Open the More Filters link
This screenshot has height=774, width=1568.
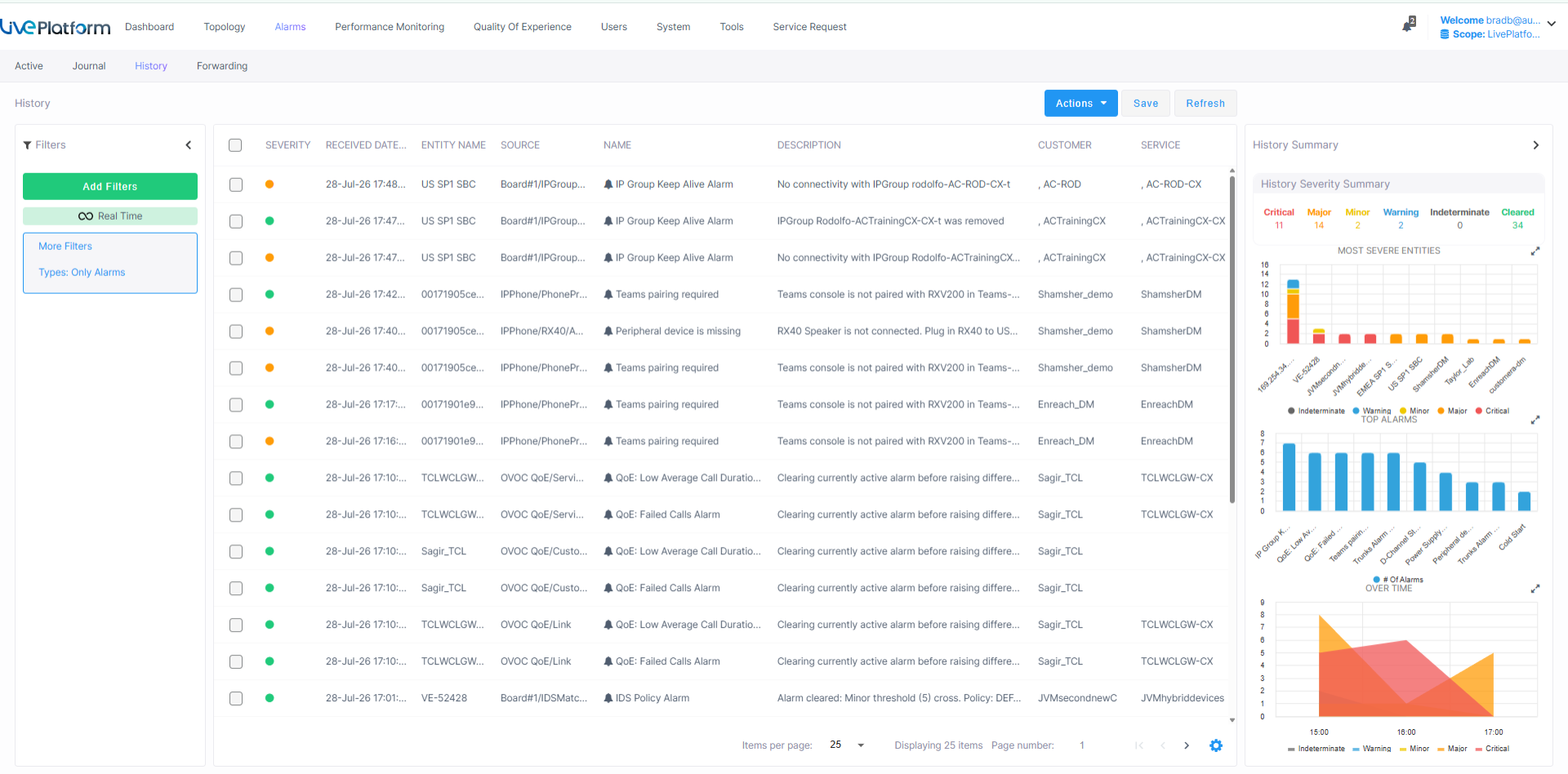pos(65,247)
